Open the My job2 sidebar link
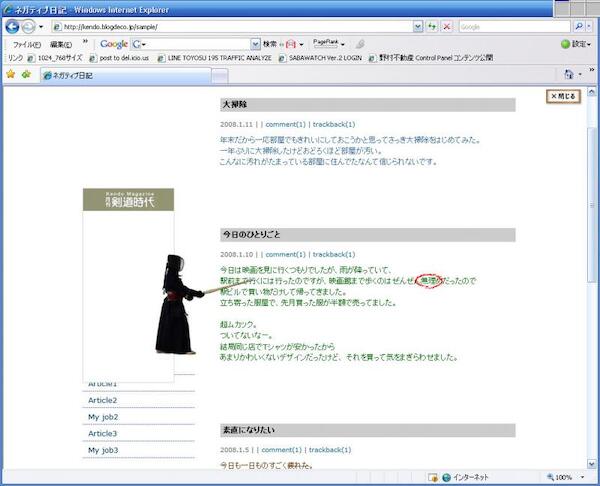 click(103, 417)
